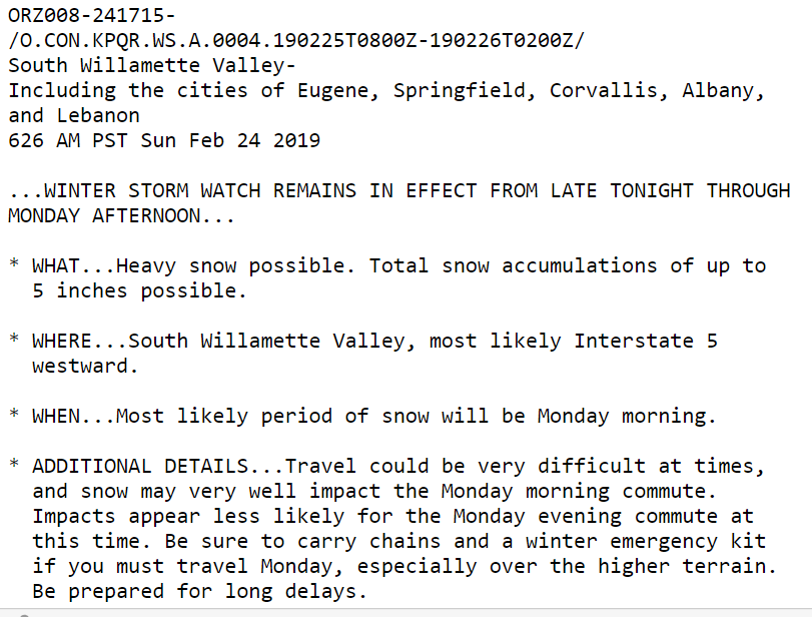Click the South Willamette Valley- heading line
Viewport: 812px width, 617px height.
click(152, 65)
